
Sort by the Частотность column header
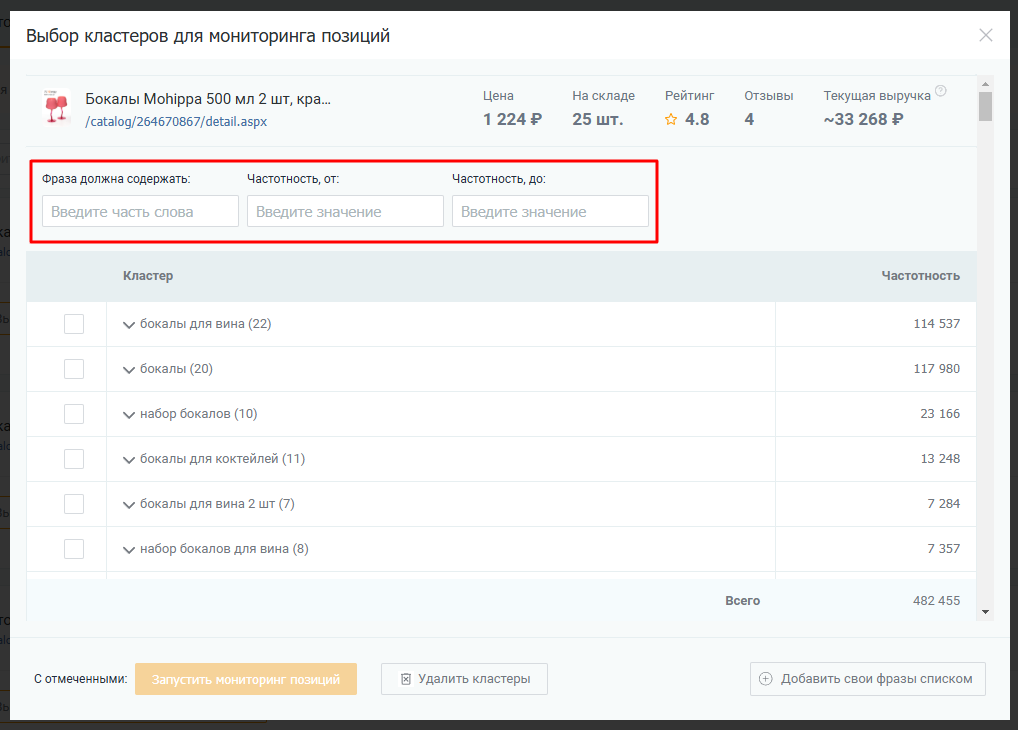[920, 276]
